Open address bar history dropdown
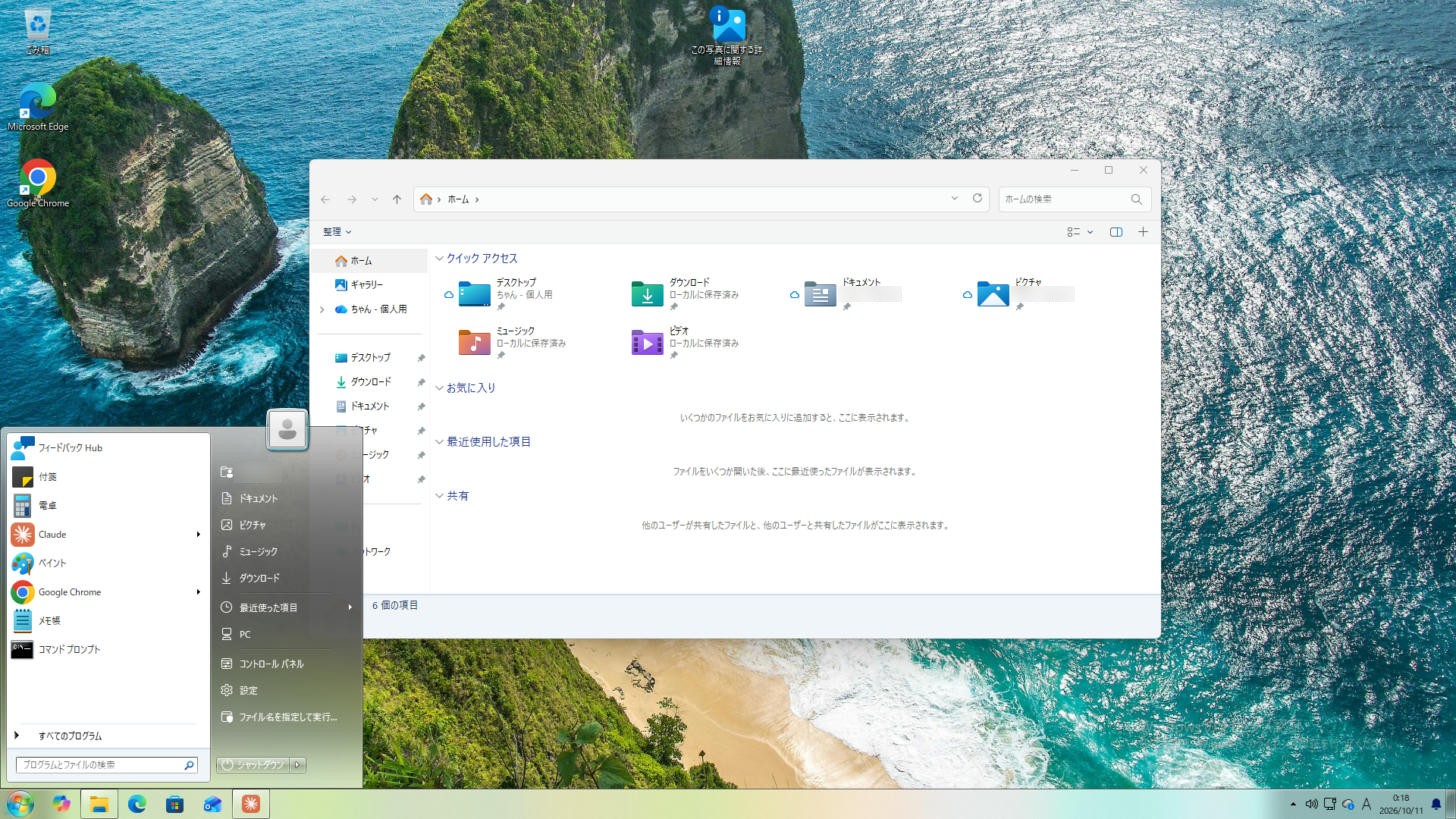The height and width of the screenshot is (819, 1456). (x=954, y=198)
